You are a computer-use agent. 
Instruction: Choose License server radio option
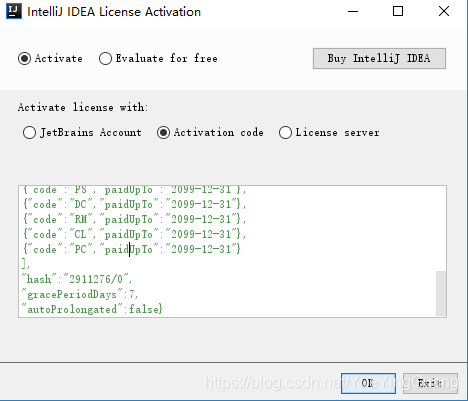point(329,133)
